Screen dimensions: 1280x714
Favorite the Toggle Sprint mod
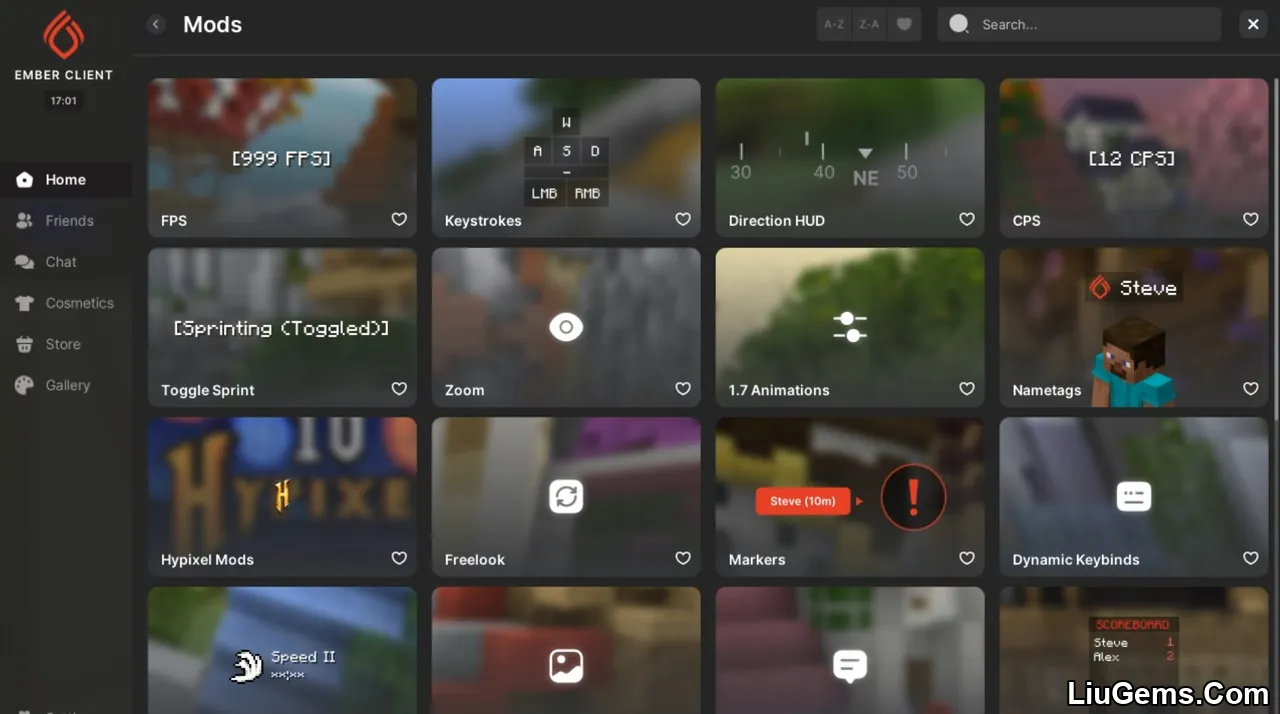click(399, 389)
